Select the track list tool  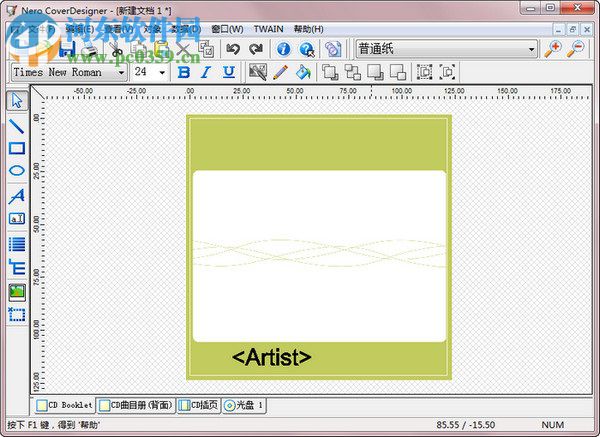pos(17,244)
